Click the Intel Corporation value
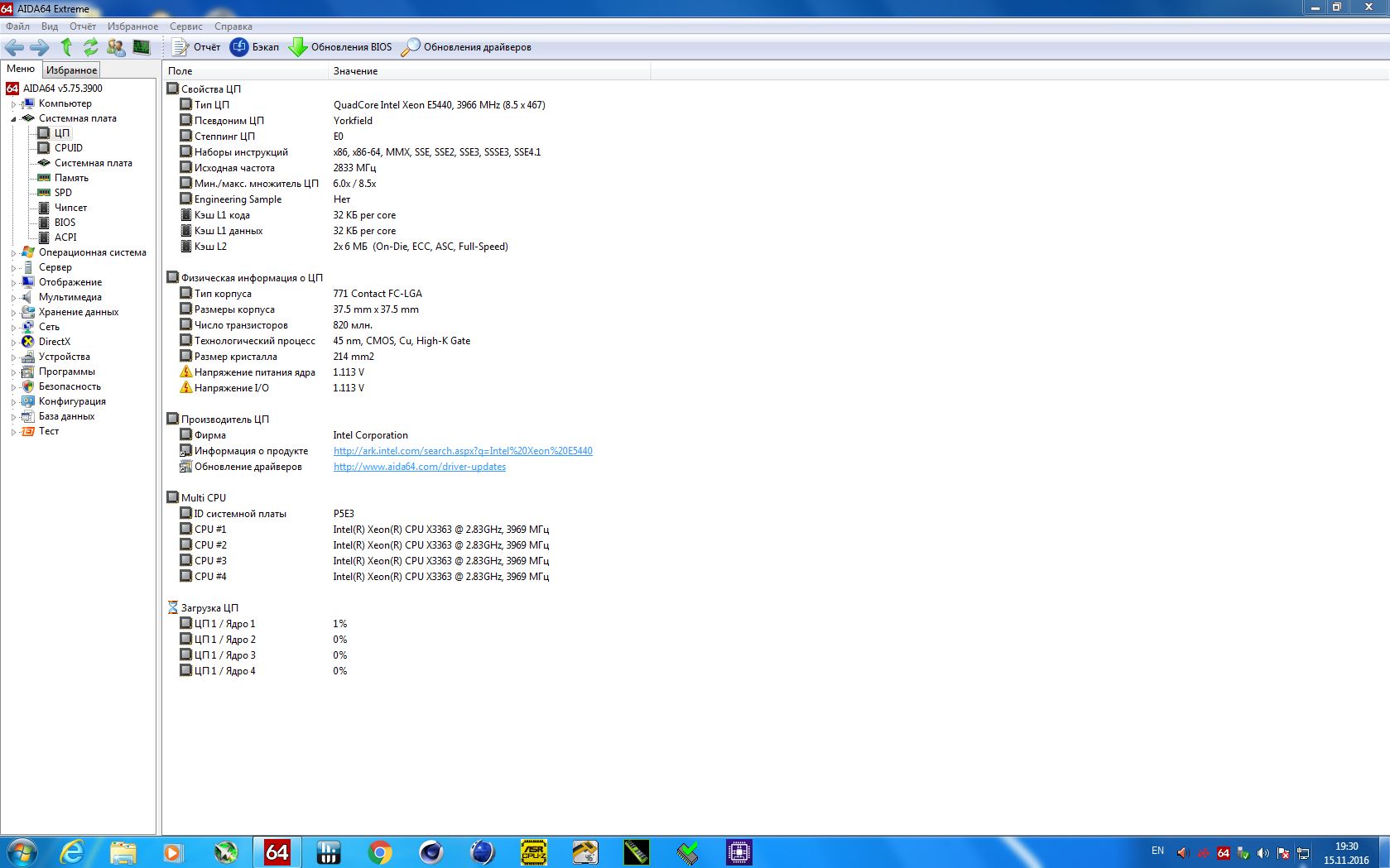 [370, 435]
